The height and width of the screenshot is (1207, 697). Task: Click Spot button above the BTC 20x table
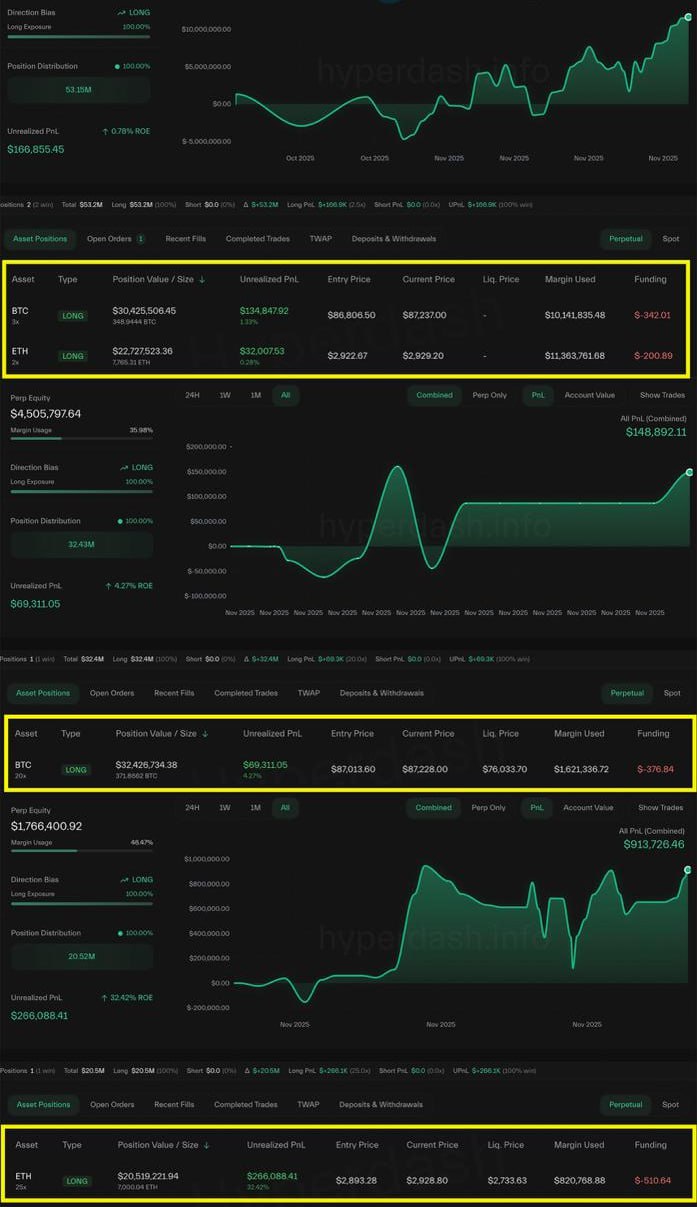pos(671,693)
